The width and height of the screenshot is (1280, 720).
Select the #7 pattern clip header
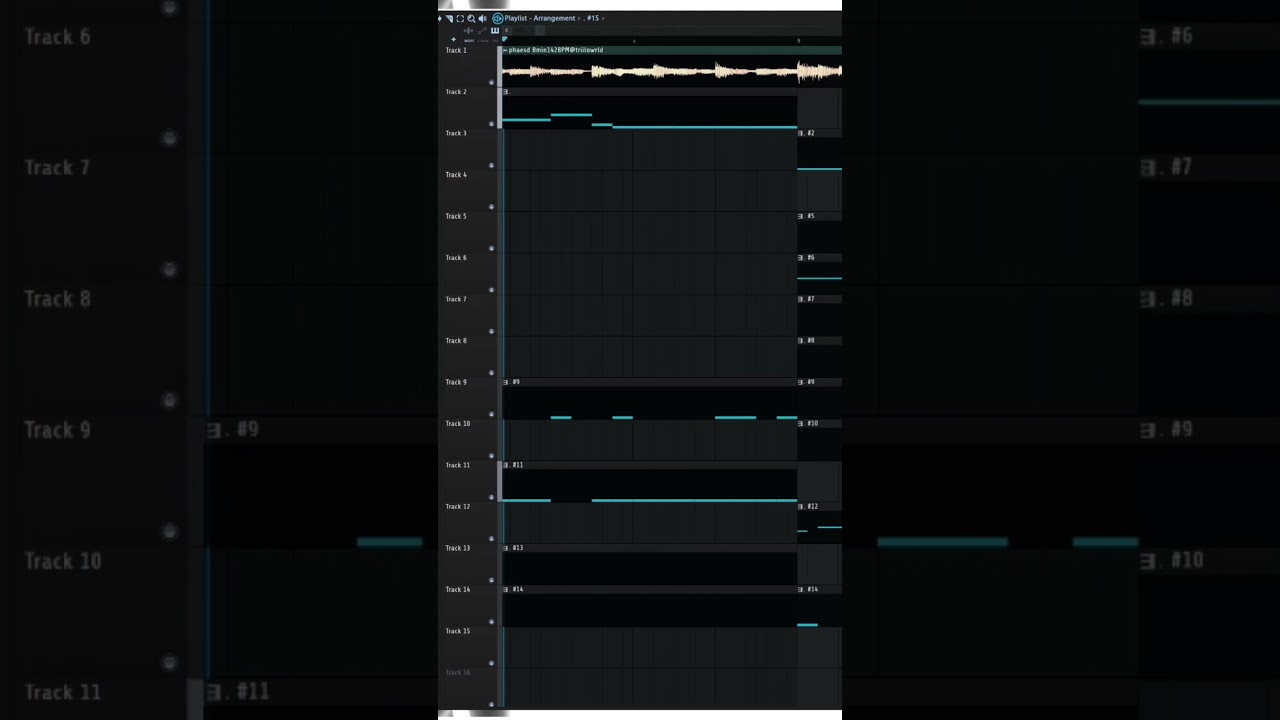(820, 299)
